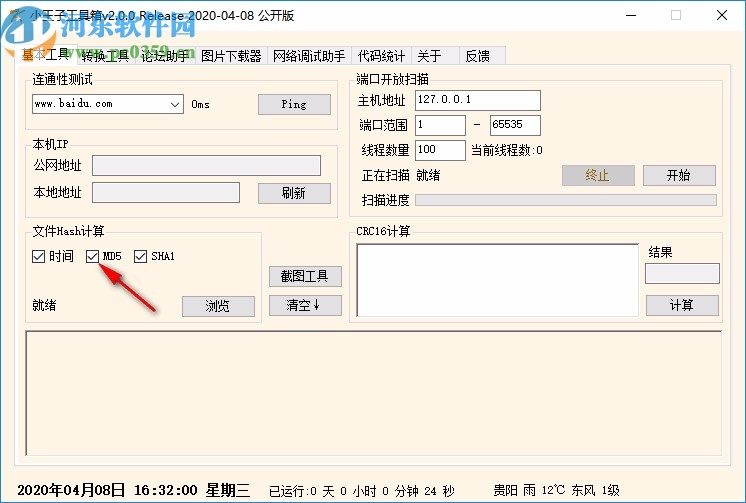Viewport: 746px width, 503px height.
Task: Click 计算 to compute CRC16
Action: pyautogui.click(x=682, y=306)
